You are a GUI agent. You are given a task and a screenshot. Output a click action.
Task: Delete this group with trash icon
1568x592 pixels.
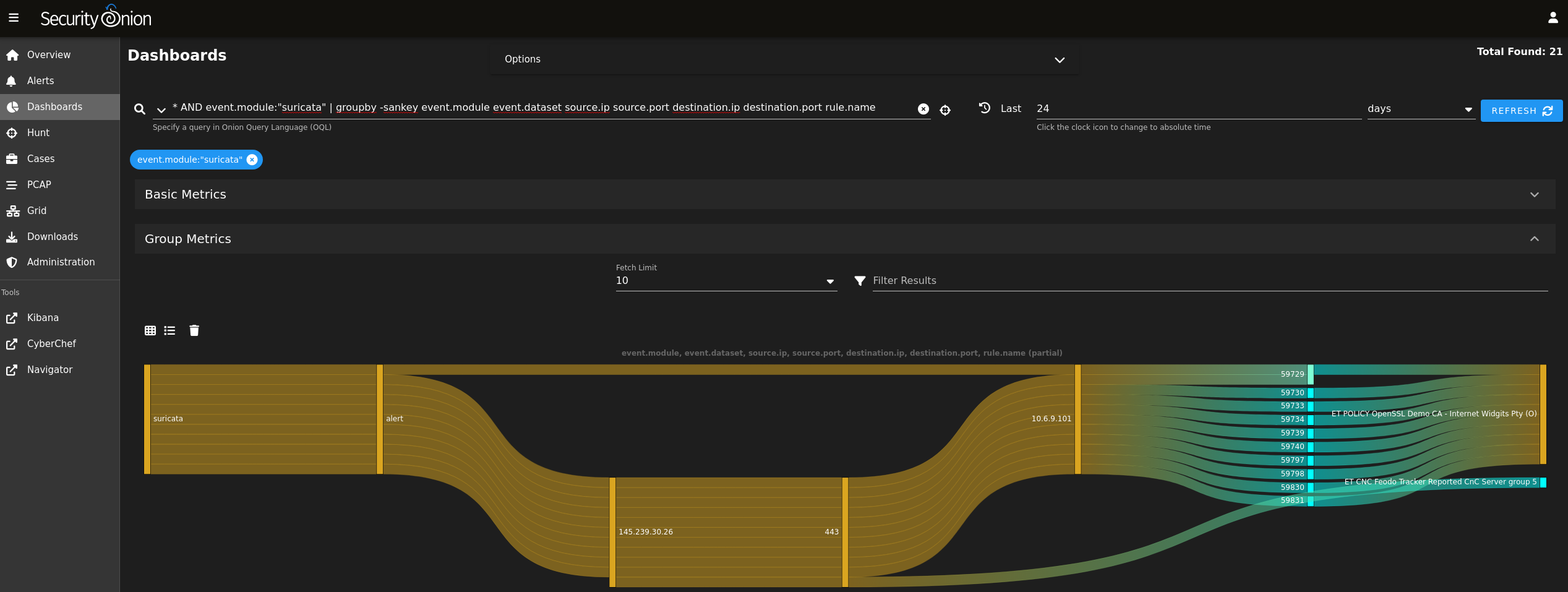(194, 330)
